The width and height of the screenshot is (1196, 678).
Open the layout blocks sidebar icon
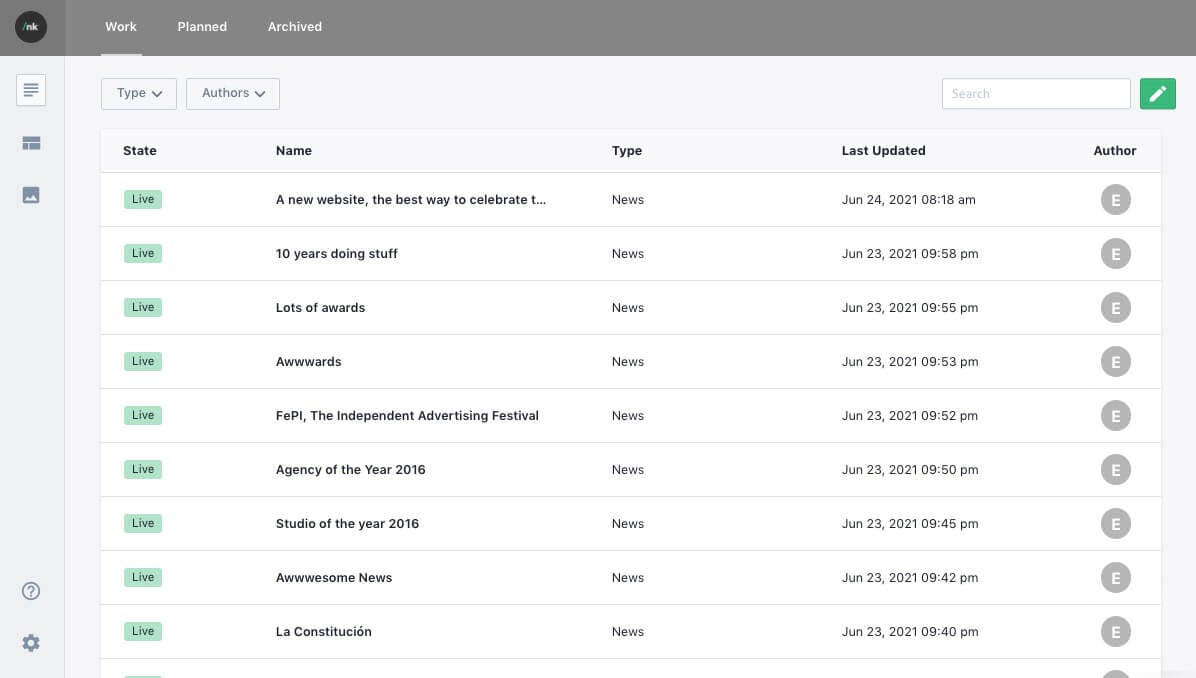point(31,143)
